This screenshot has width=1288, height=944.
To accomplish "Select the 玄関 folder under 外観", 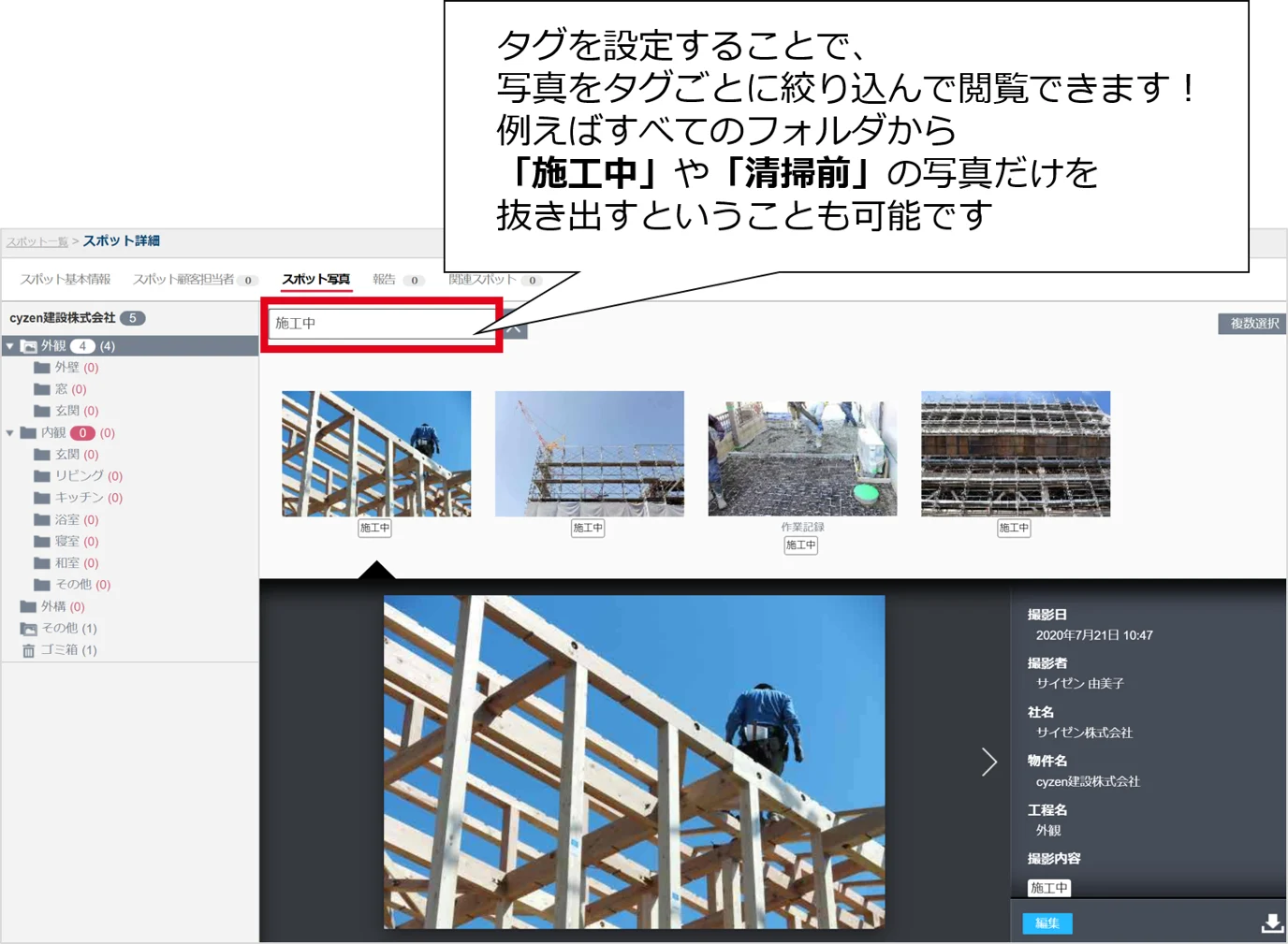I will pyautogui.click(x=66, y=411).
